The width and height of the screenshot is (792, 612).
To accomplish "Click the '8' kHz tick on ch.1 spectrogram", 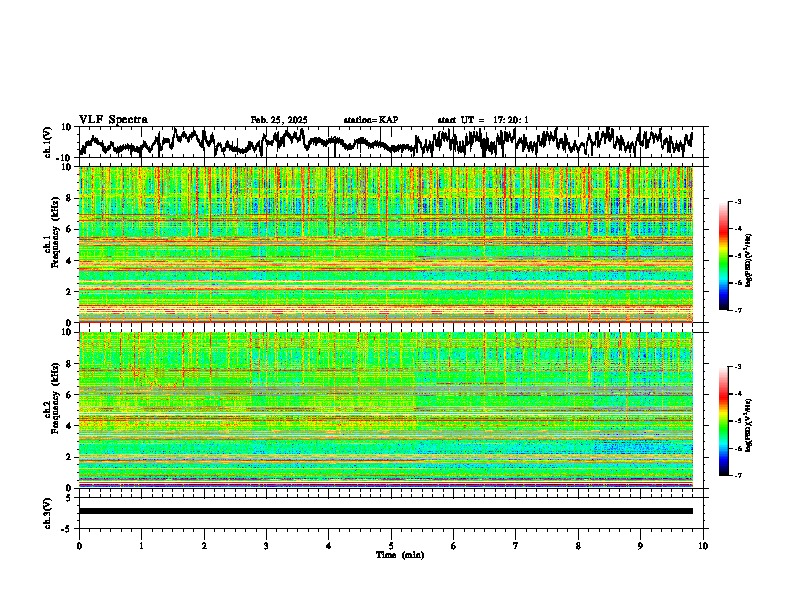I will (70, 198).
